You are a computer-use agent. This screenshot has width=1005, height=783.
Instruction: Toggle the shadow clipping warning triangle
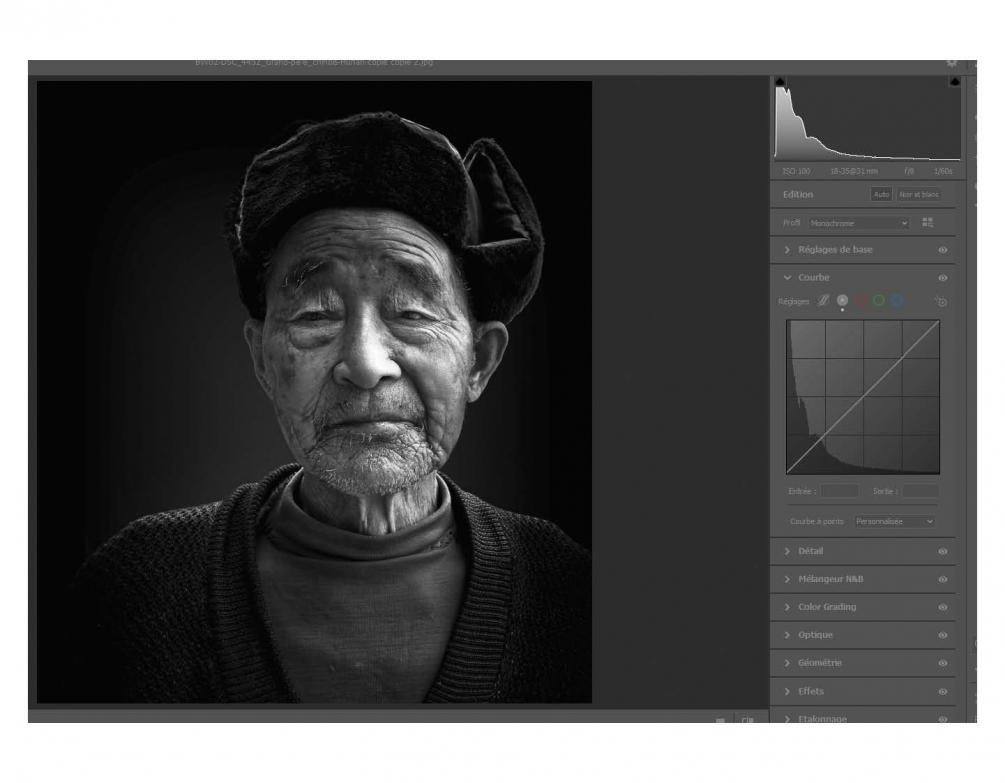780,81
